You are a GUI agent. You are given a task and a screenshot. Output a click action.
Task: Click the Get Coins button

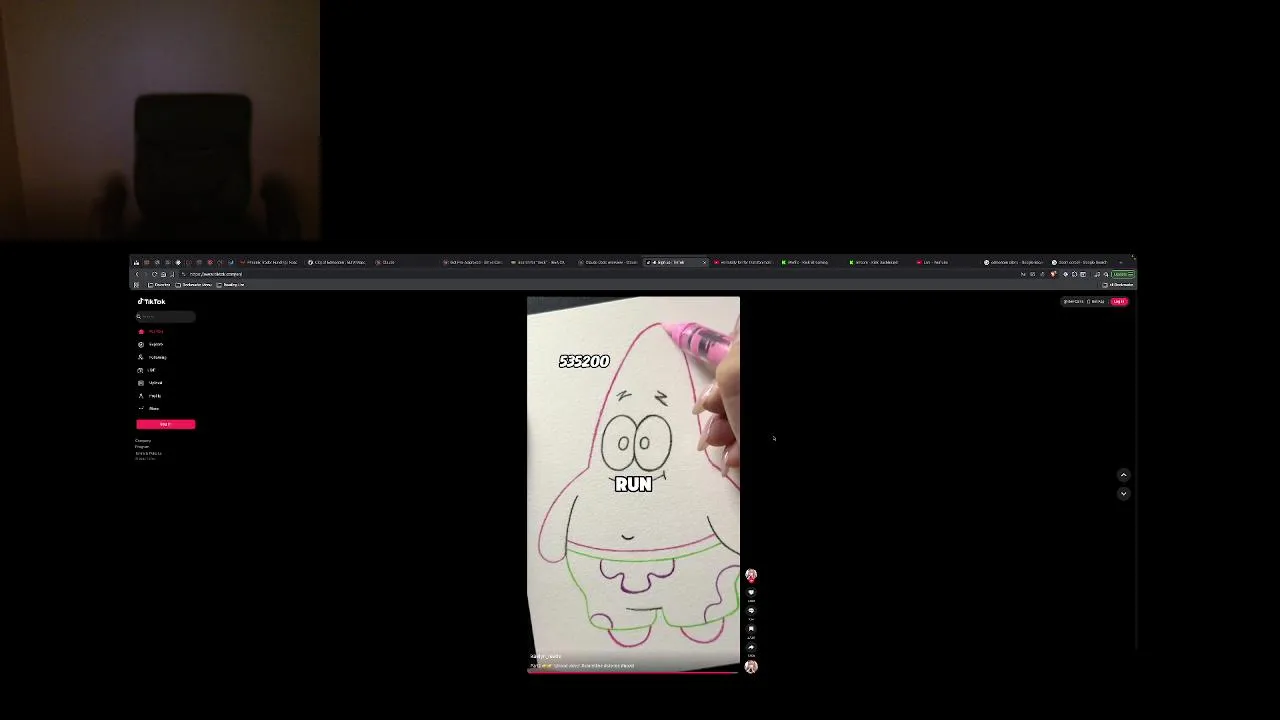1074,301
